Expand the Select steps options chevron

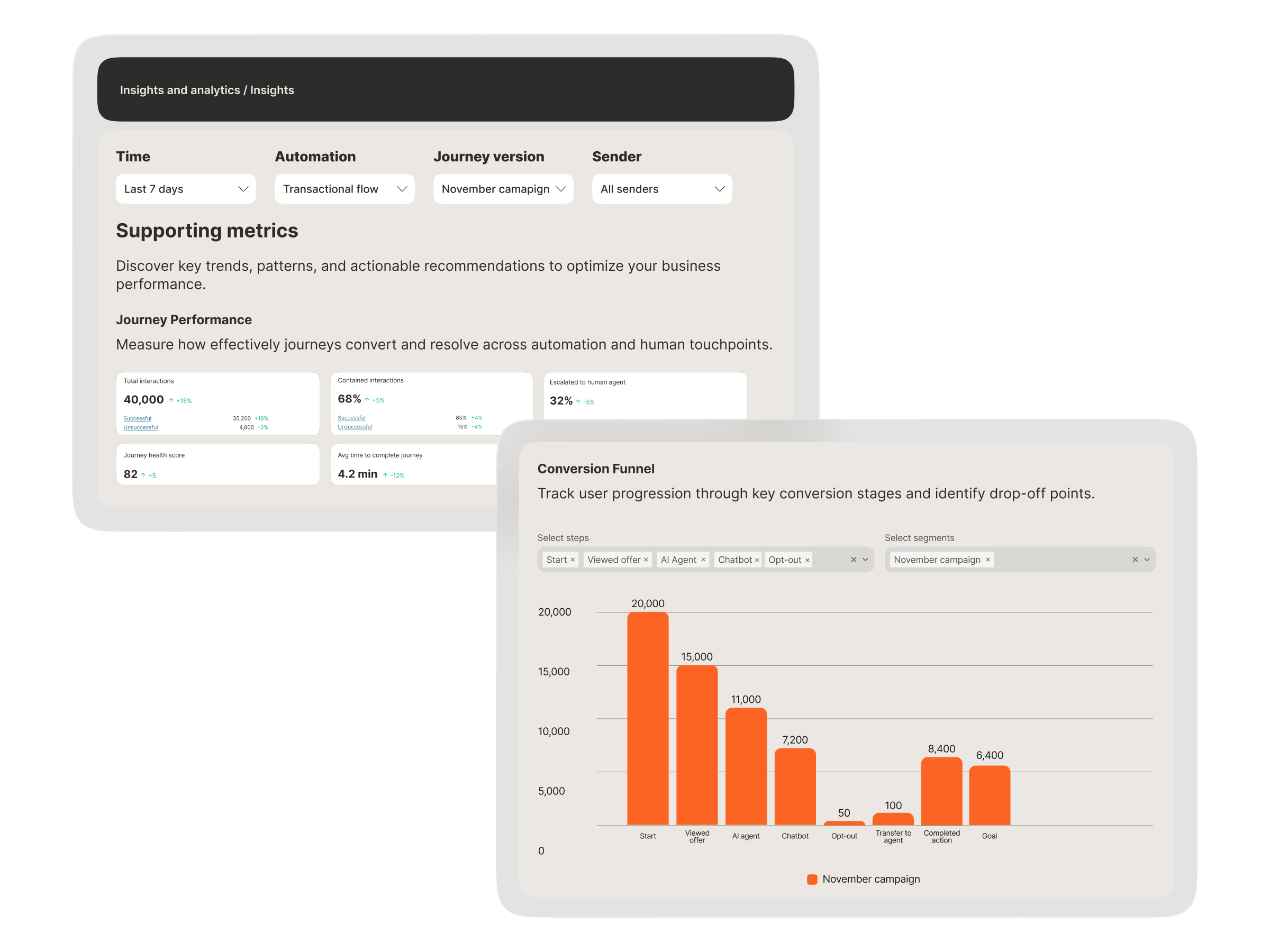pyautogui.click(x=865, y=560)
